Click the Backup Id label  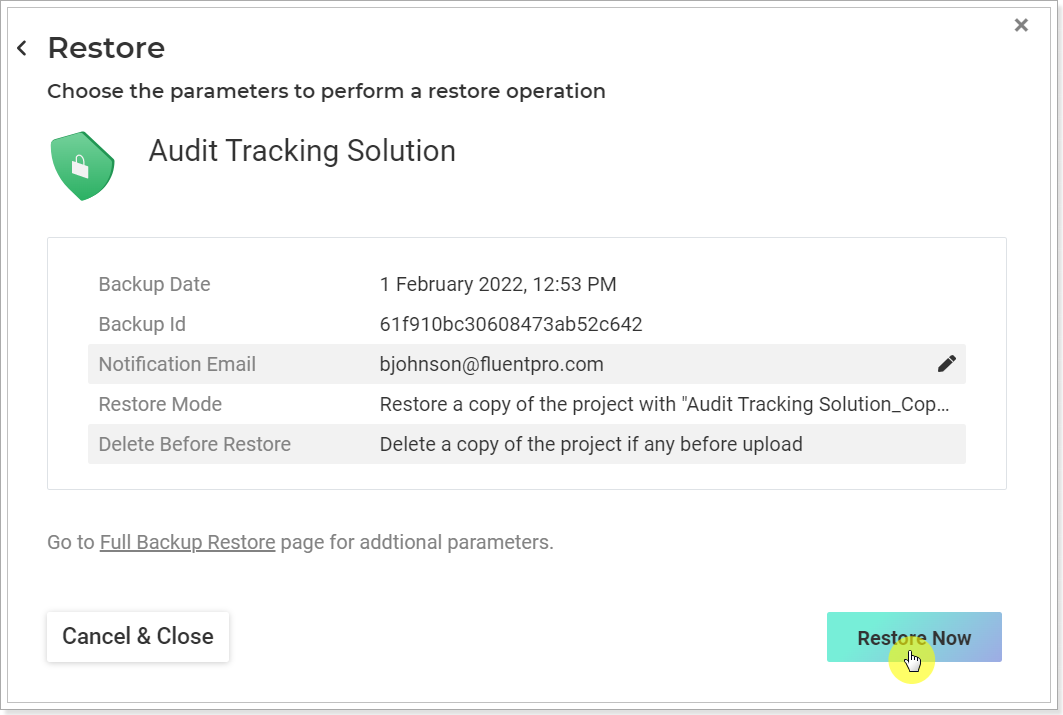142,324
